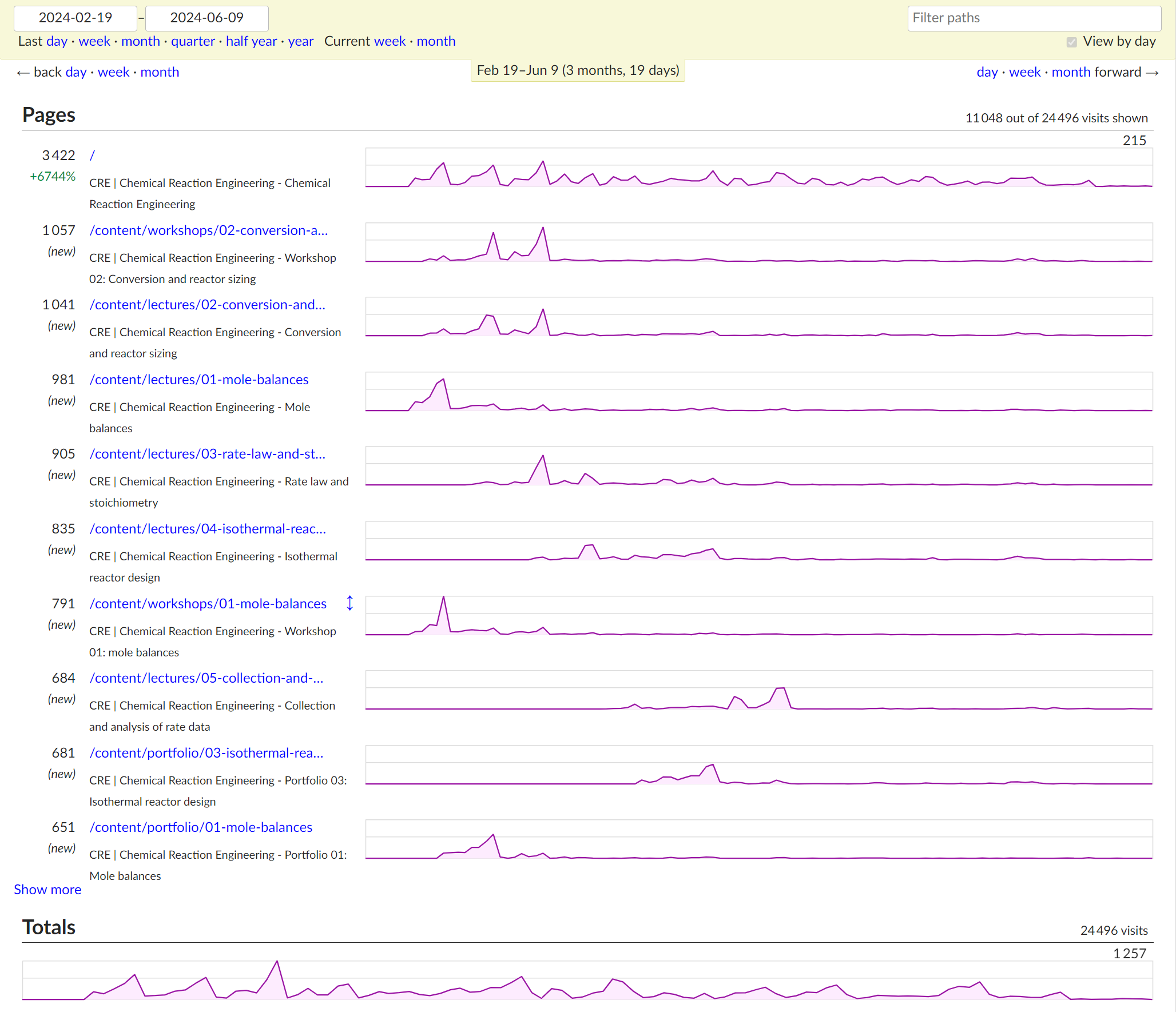Open lectures/04-isothermal-reac path link
This screenshot has height=1012, width=1176.
point(208,529)
